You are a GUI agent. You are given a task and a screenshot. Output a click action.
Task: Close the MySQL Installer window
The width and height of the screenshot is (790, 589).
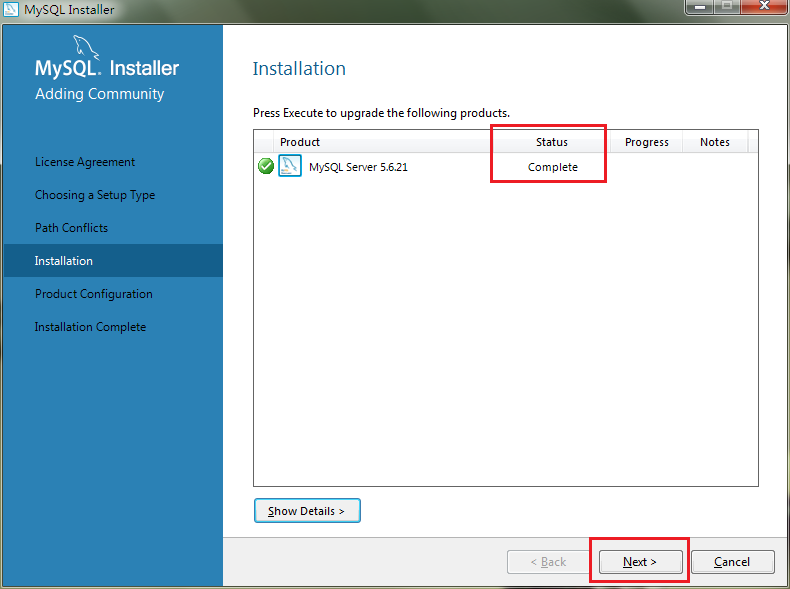pos(764,7)
